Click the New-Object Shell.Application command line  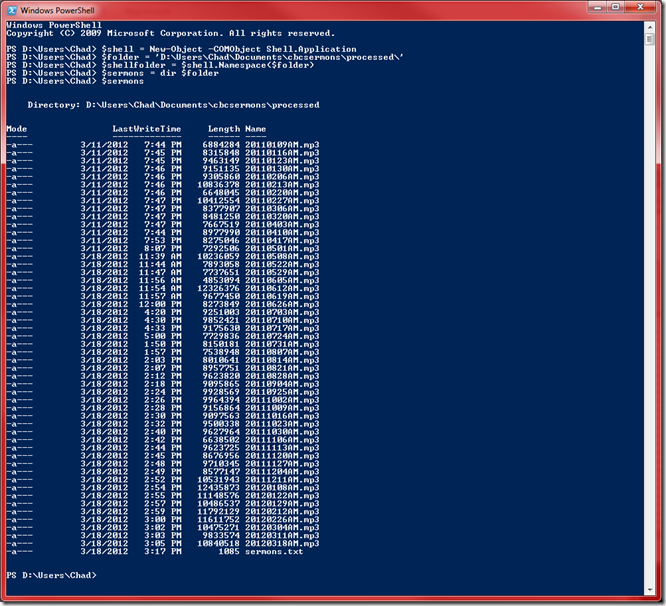pos(181,49)
